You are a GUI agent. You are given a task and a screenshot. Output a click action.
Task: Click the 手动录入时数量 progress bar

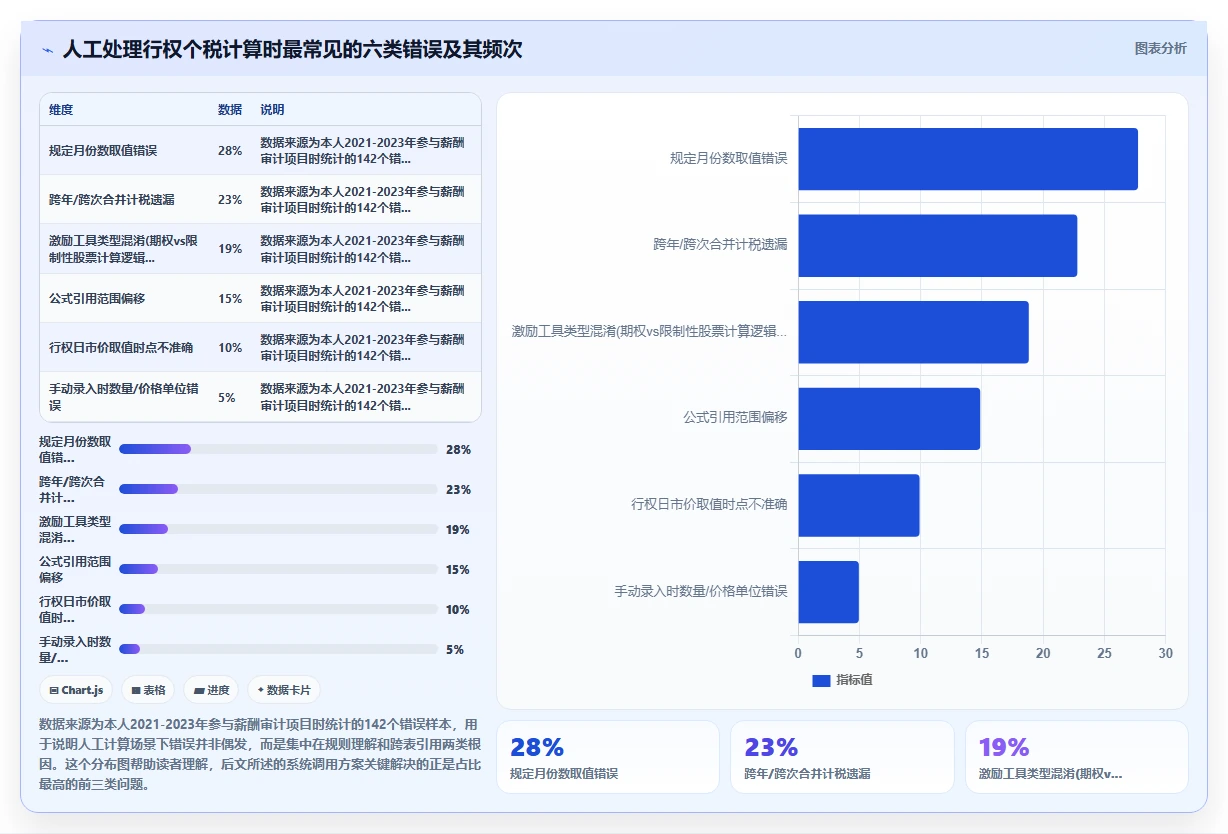coord(278,649)
